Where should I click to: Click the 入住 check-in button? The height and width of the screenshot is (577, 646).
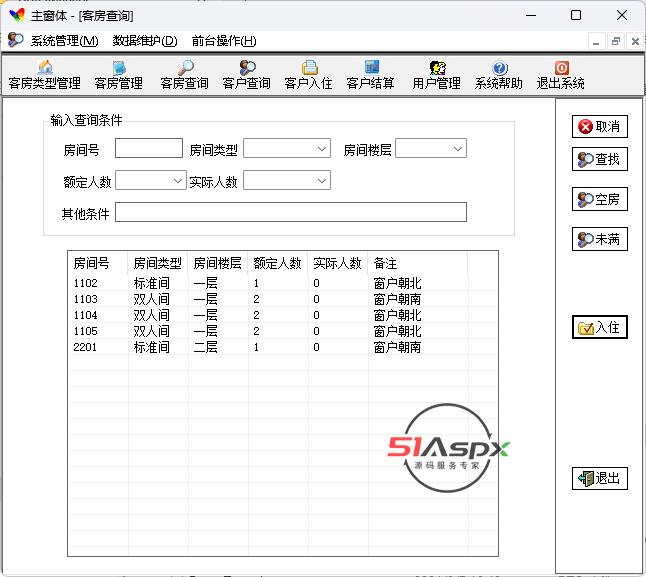[x=599, y=327]
